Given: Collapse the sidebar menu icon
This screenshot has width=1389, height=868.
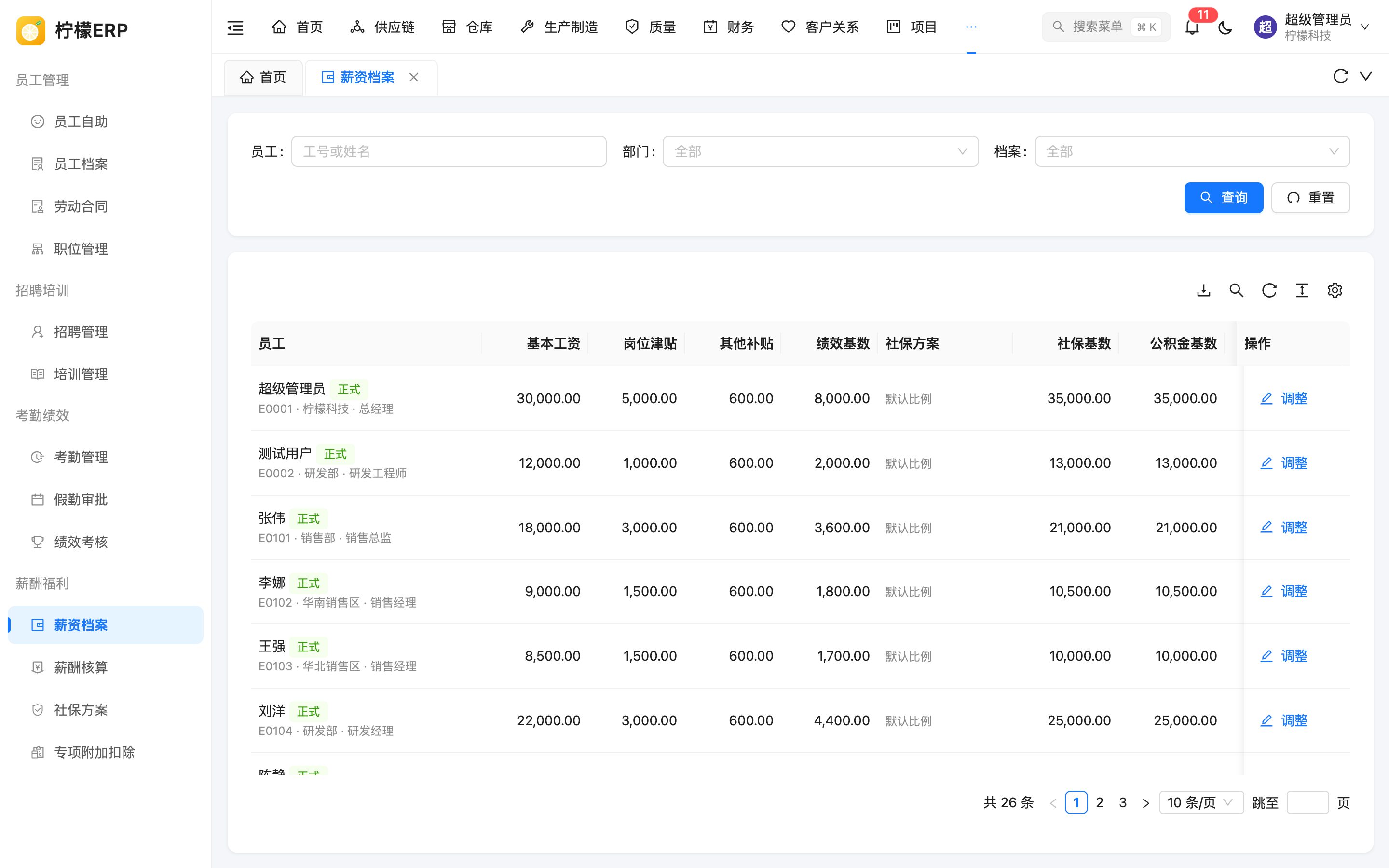Looking at the screenshot, I should click(x=235, y=27).
